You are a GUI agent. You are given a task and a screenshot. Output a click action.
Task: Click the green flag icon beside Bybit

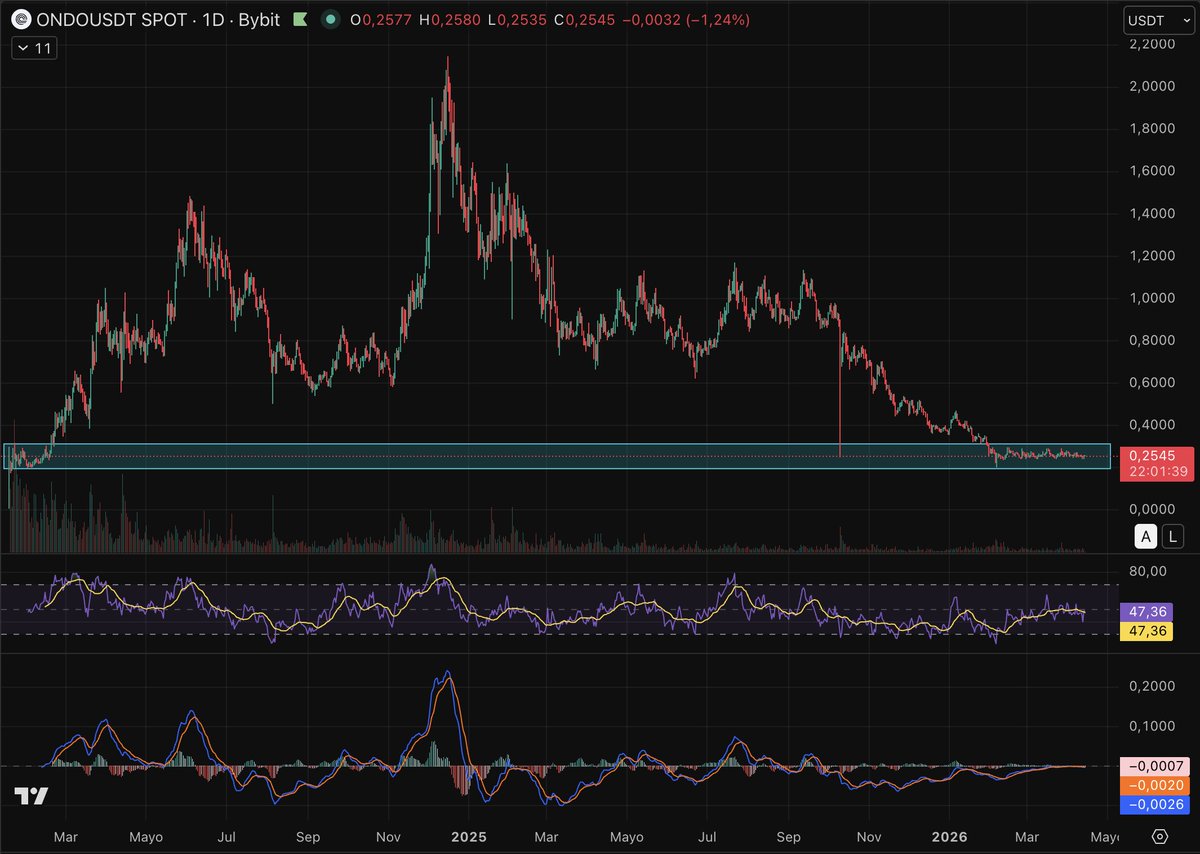pos(299,19)
